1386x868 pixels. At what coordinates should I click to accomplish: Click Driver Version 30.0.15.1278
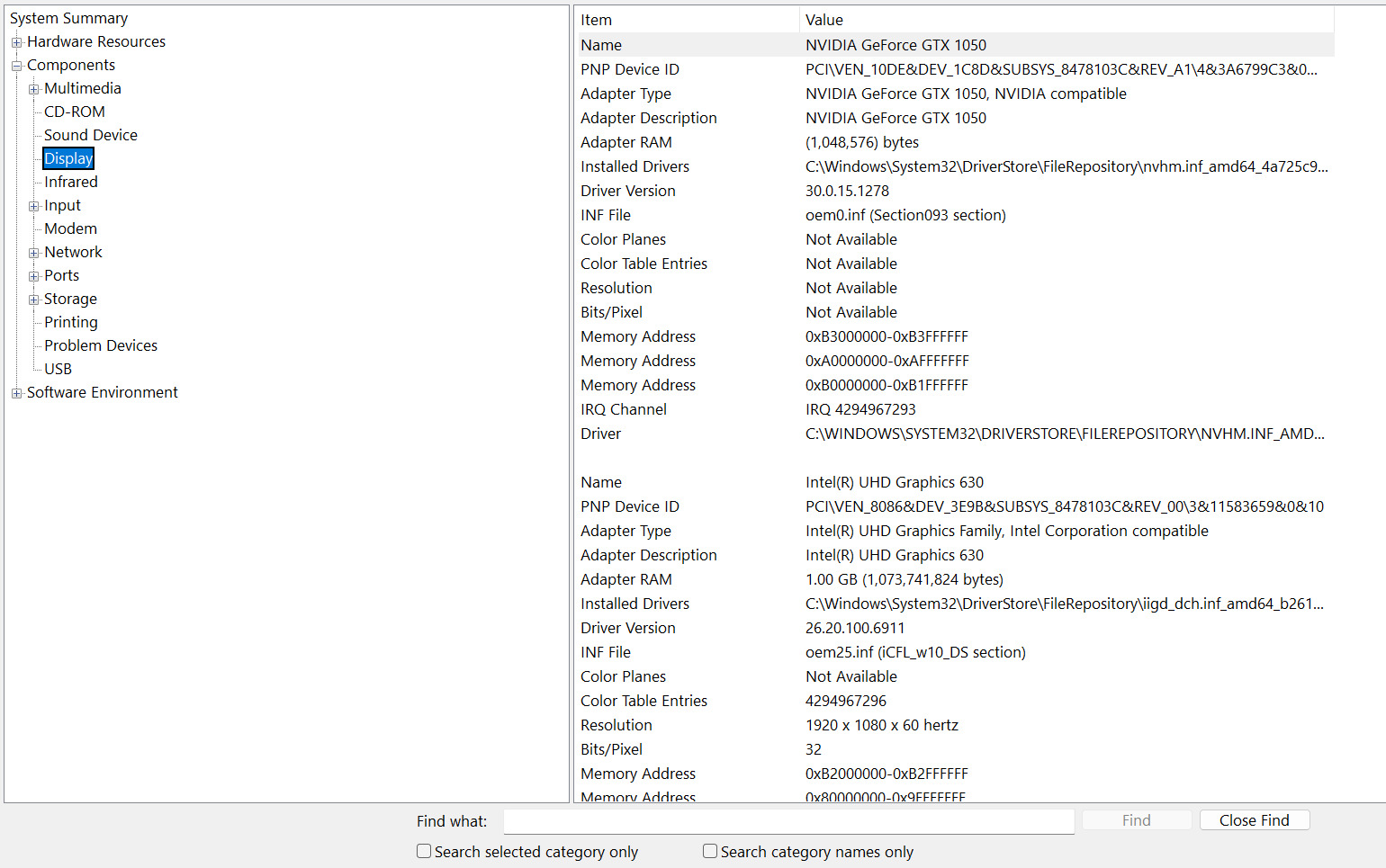[847, 191]
